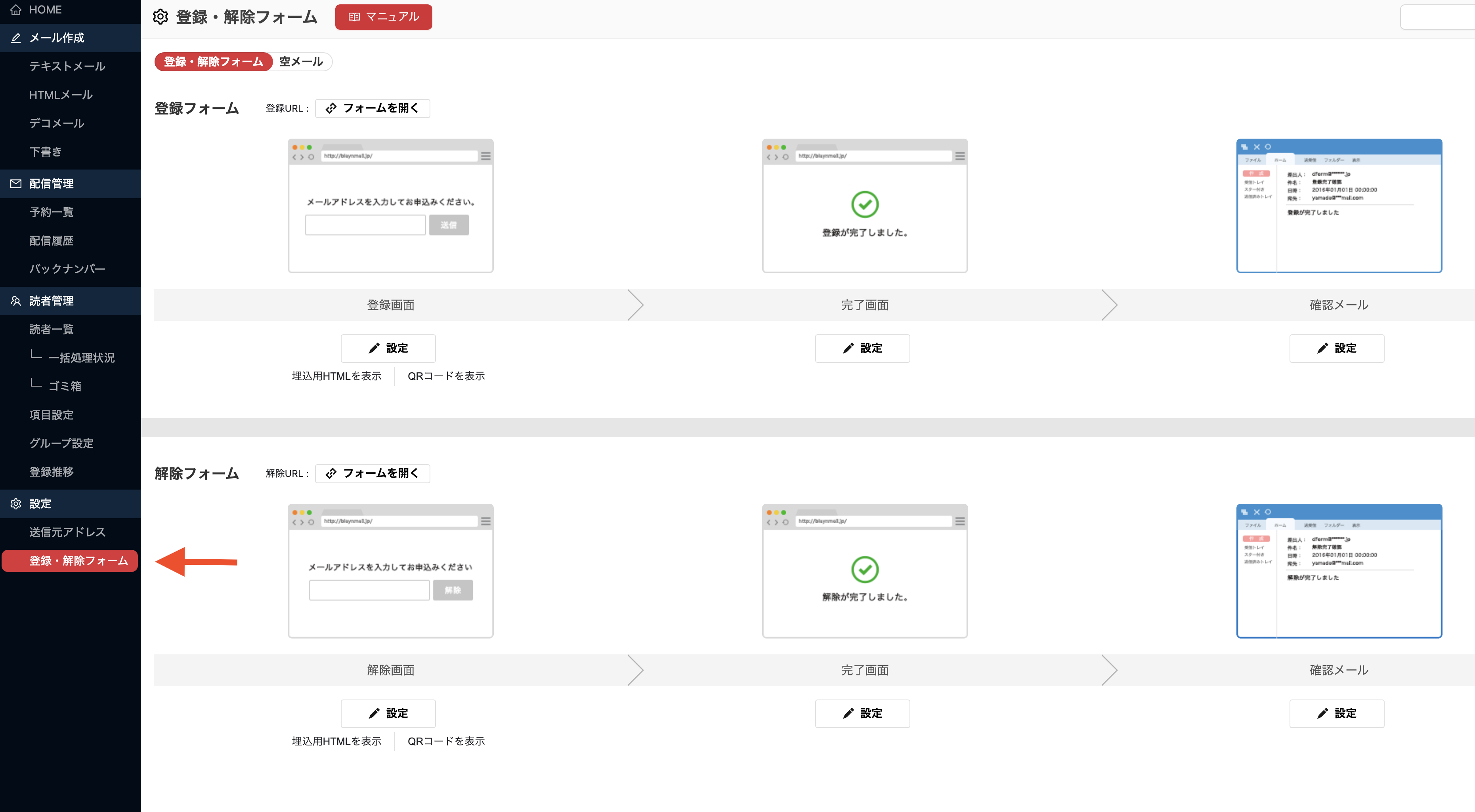Select the 登録・解除フォーム pill tab
1475x812 pixels.
[x=213, y=62]
